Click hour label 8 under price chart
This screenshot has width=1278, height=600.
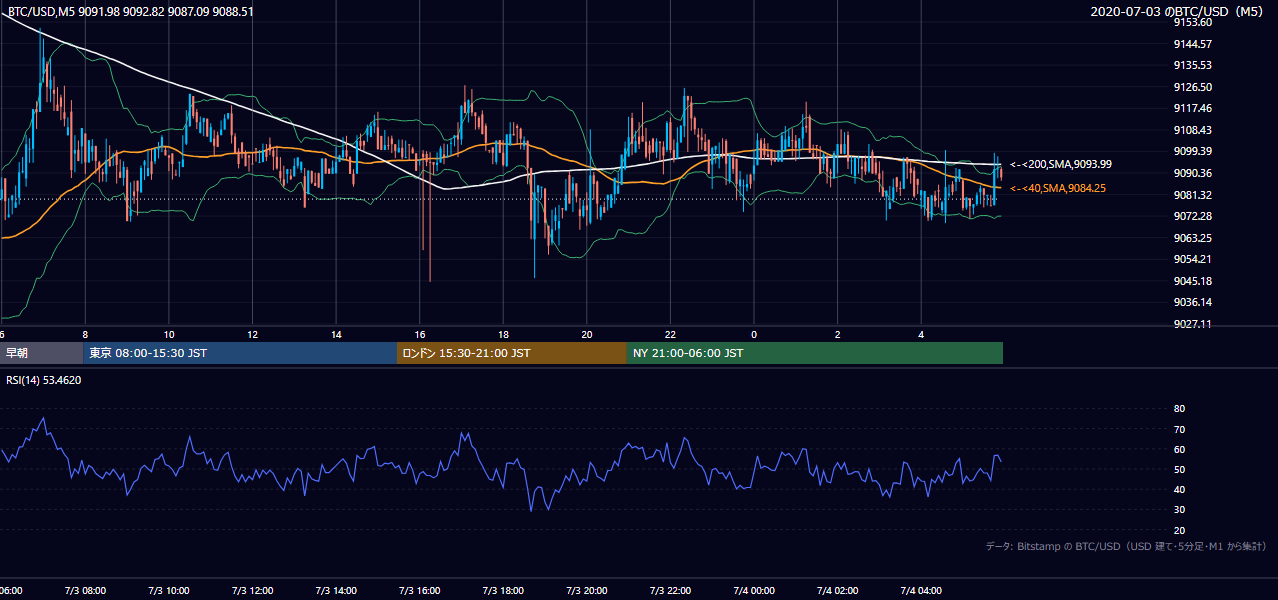coord(85,334)
